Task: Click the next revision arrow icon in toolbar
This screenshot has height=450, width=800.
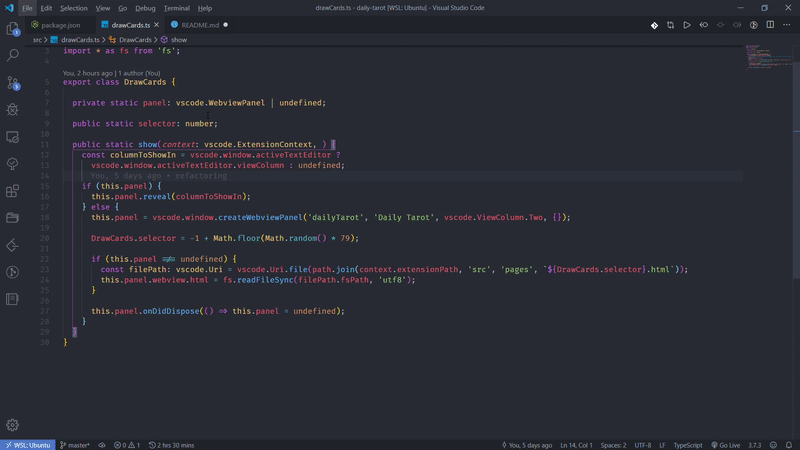Action: 737,25
